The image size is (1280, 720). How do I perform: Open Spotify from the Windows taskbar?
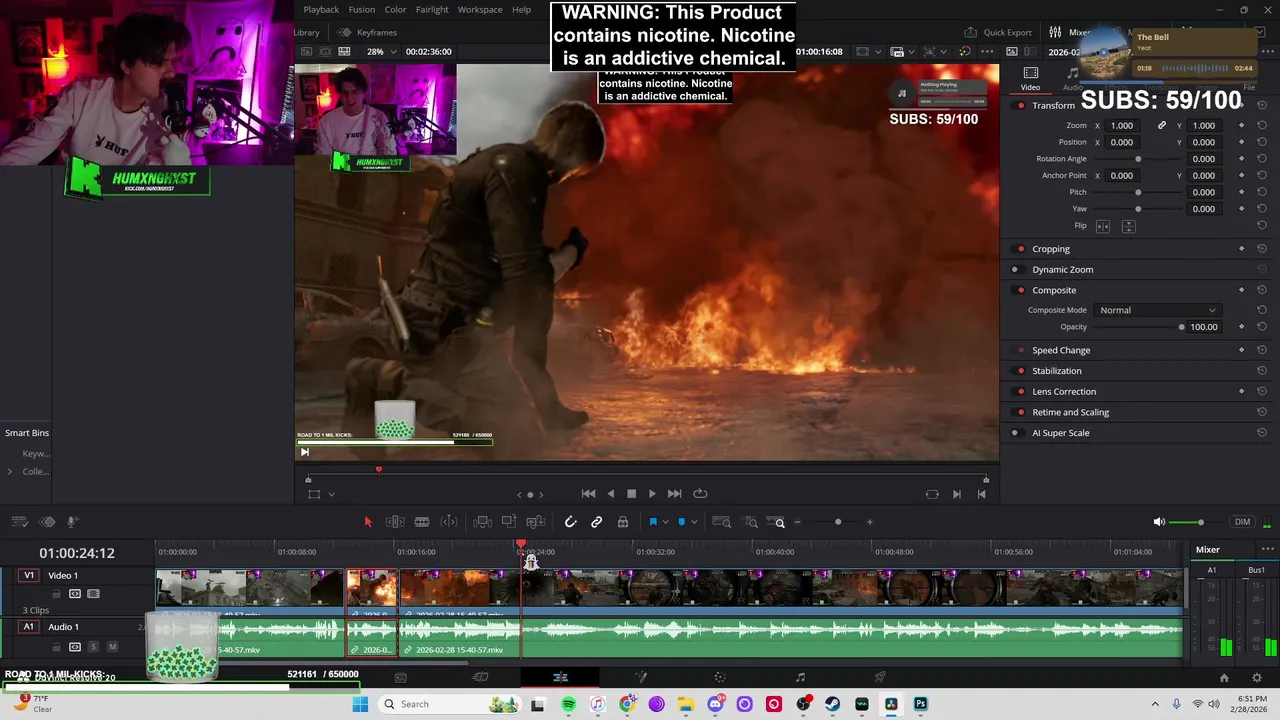point(568,704)
